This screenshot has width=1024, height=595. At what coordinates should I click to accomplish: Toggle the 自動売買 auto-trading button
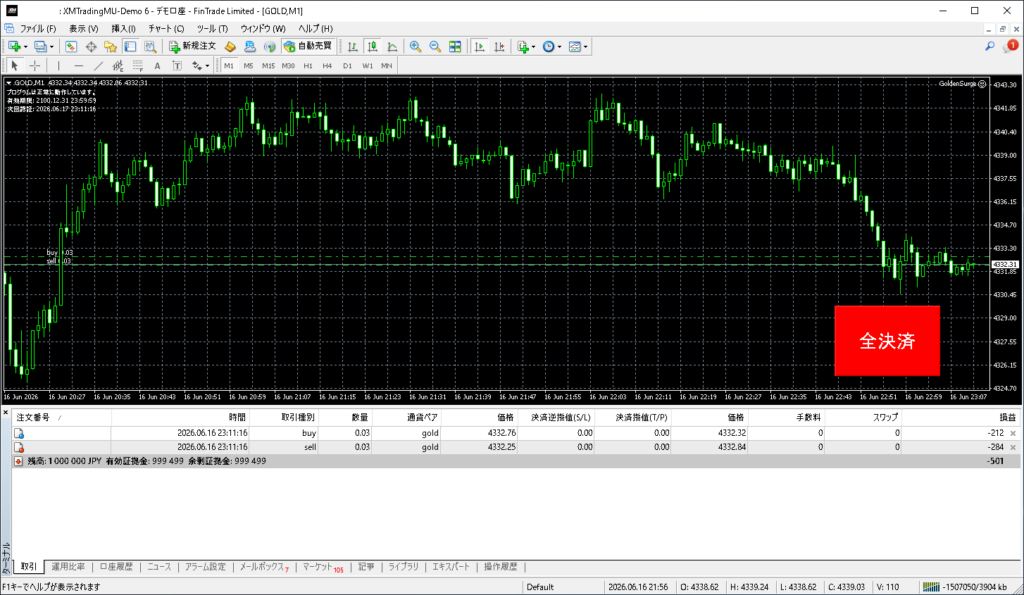point(308,46)
